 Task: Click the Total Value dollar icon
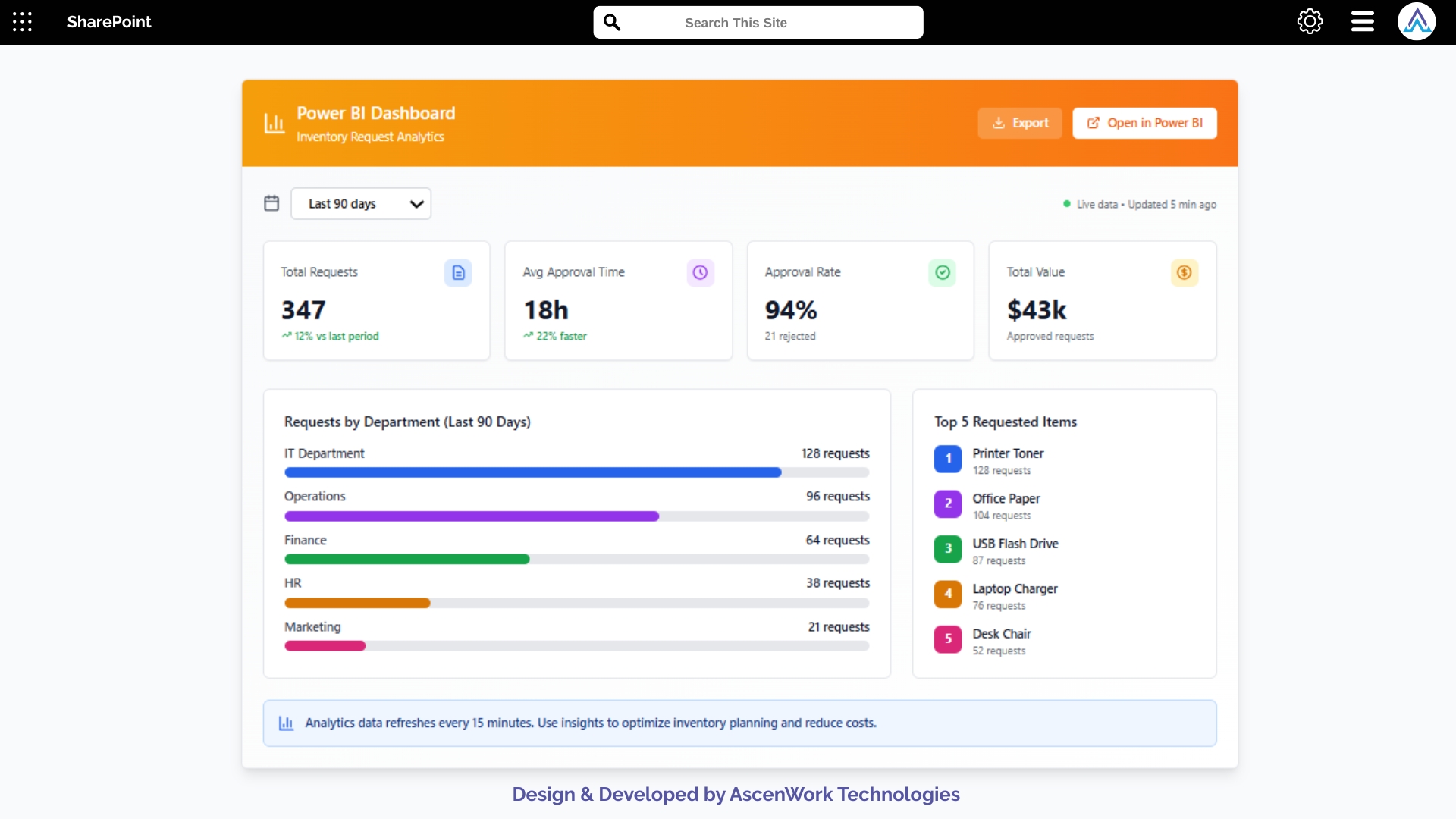coord(1184,272)
